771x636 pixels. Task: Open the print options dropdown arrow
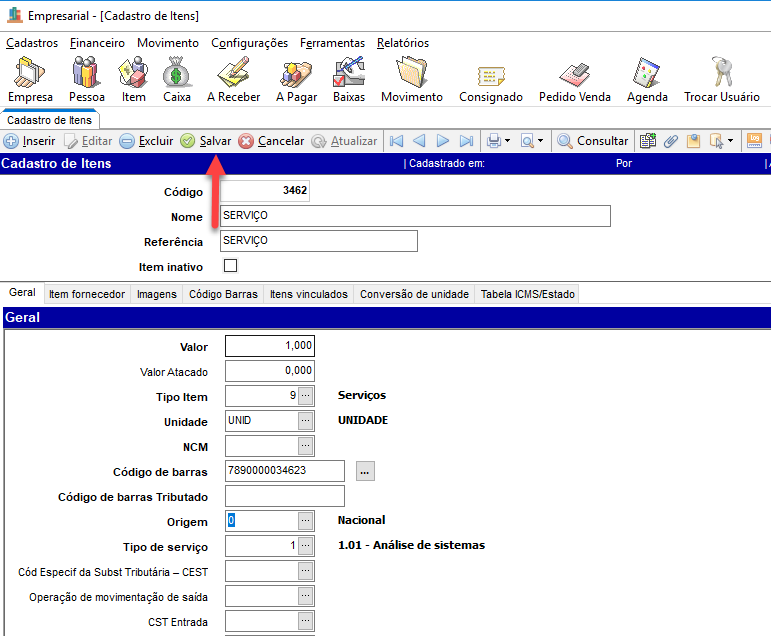pos(507,141)
